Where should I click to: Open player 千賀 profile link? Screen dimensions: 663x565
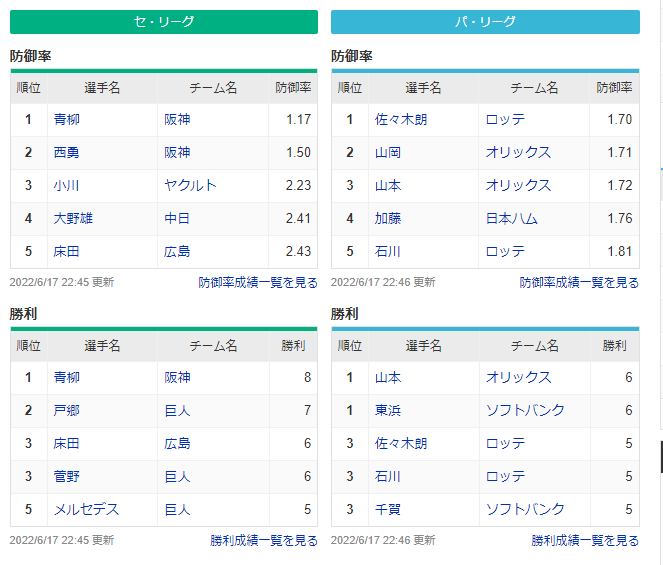pos(387,509)
